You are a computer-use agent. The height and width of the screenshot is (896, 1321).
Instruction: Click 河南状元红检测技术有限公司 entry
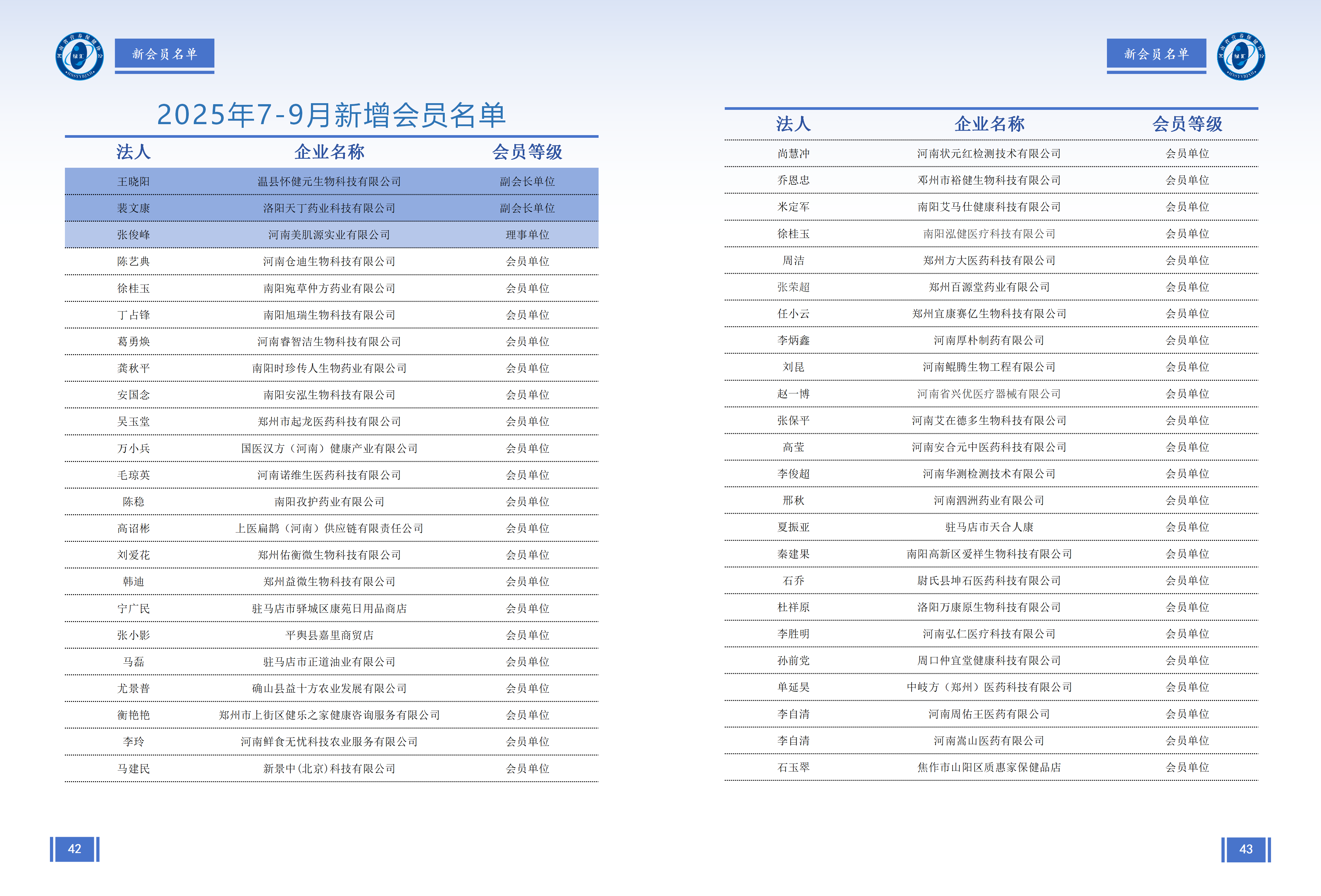(x=988, y=153)
